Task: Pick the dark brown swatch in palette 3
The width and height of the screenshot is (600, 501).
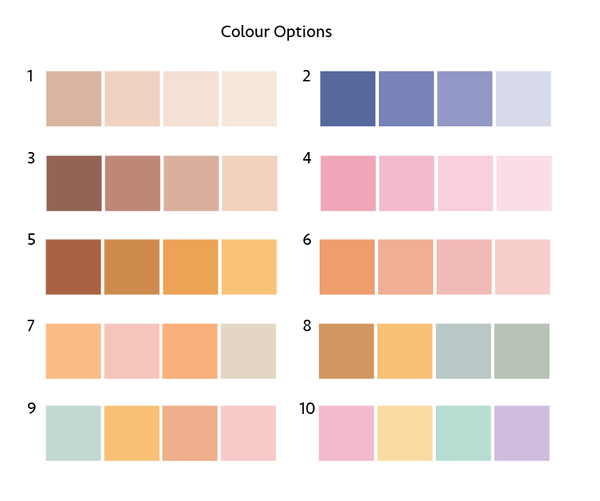Action: click(x=73, y=183)
